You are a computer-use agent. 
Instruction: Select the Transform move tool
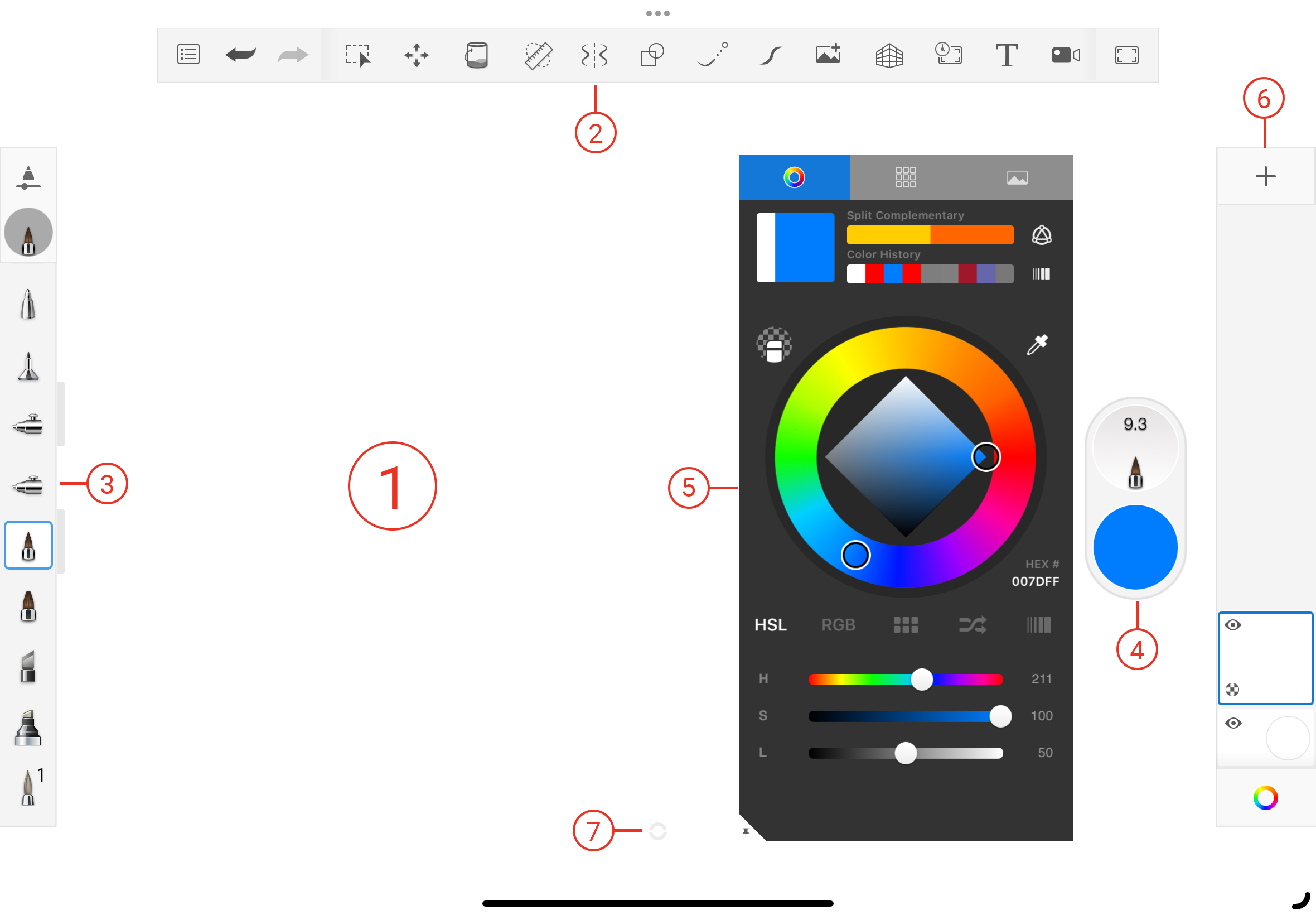click(417, 56)
